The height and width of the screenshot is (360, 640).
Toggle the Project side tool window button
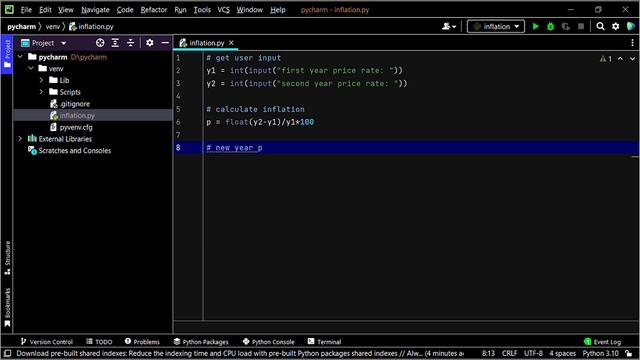pyautogui.click(x=7, y=54)
